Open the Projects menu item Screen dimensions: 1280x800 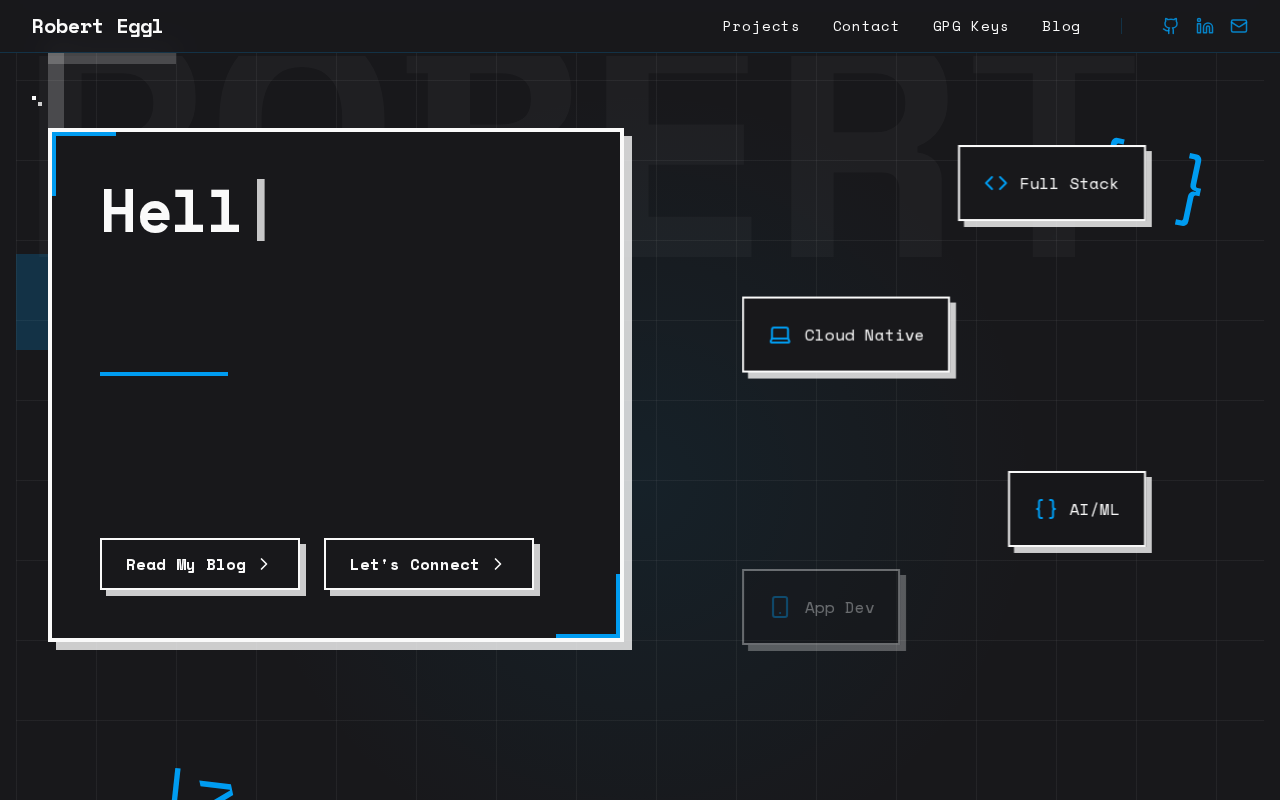761,26
